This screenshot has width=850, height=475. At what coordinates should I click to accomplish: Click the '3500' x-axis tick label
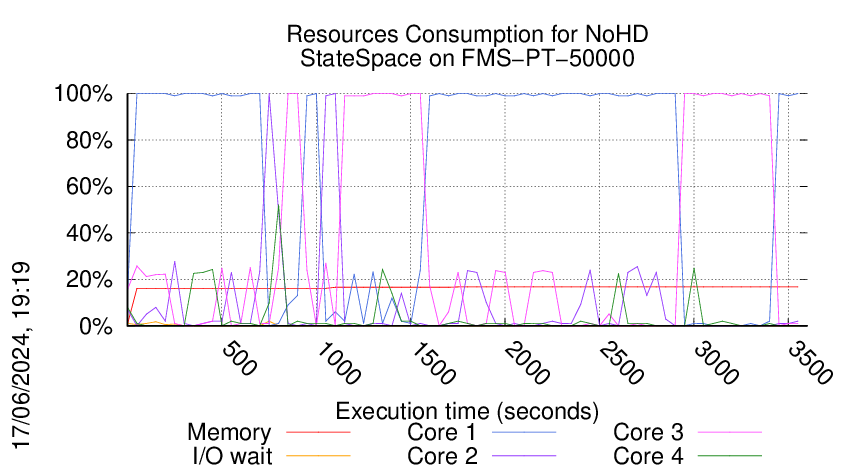[810, 363]
